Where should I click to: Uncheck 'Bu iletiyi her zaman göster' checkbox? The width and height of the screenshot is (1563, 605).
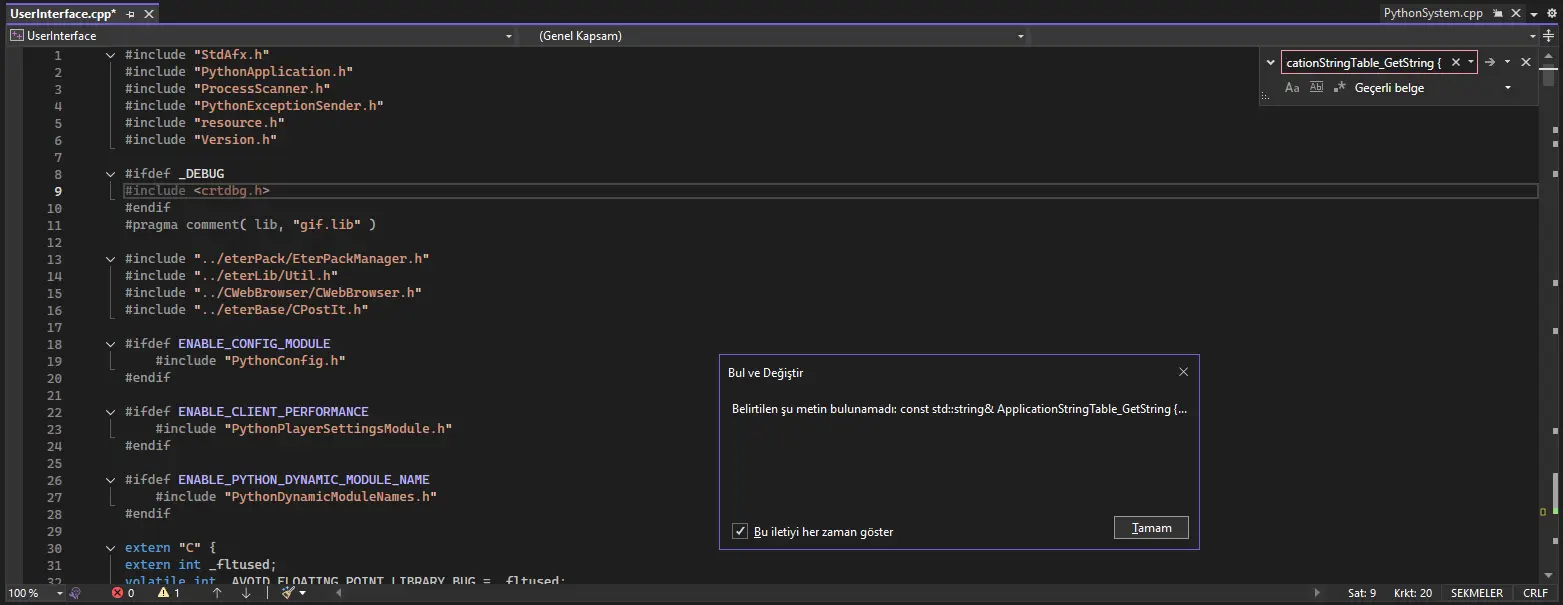(740, 531)
